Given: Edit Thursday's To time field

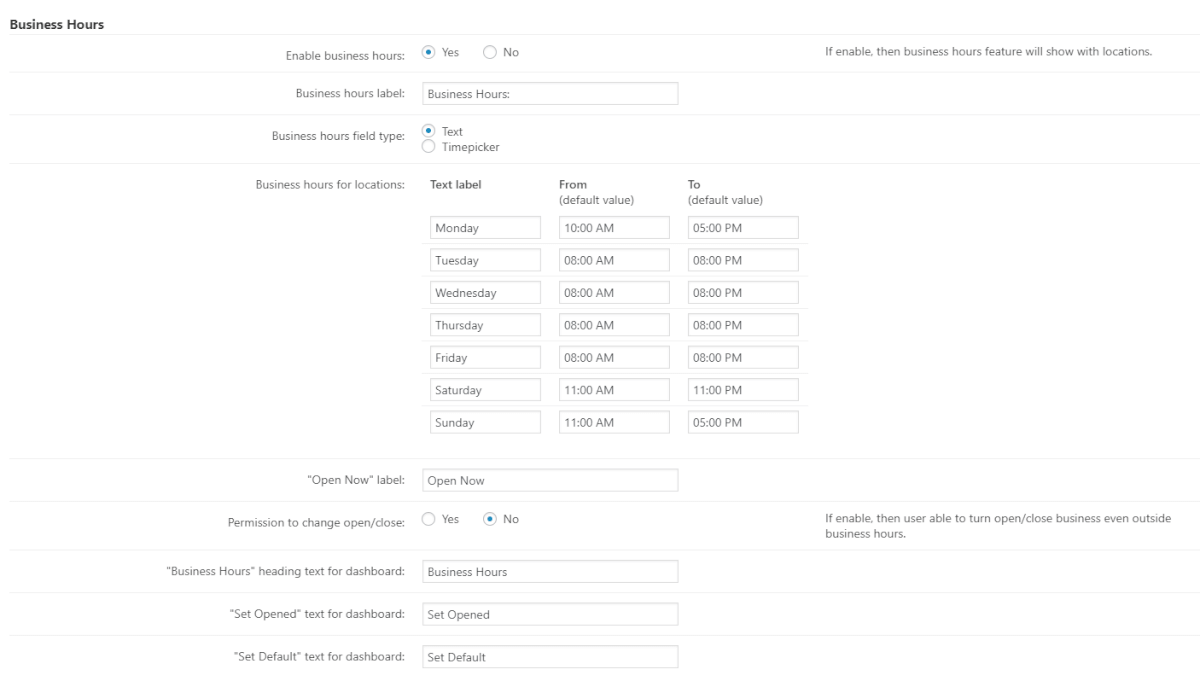Looking at the screenshot, I should pos(743,325).
